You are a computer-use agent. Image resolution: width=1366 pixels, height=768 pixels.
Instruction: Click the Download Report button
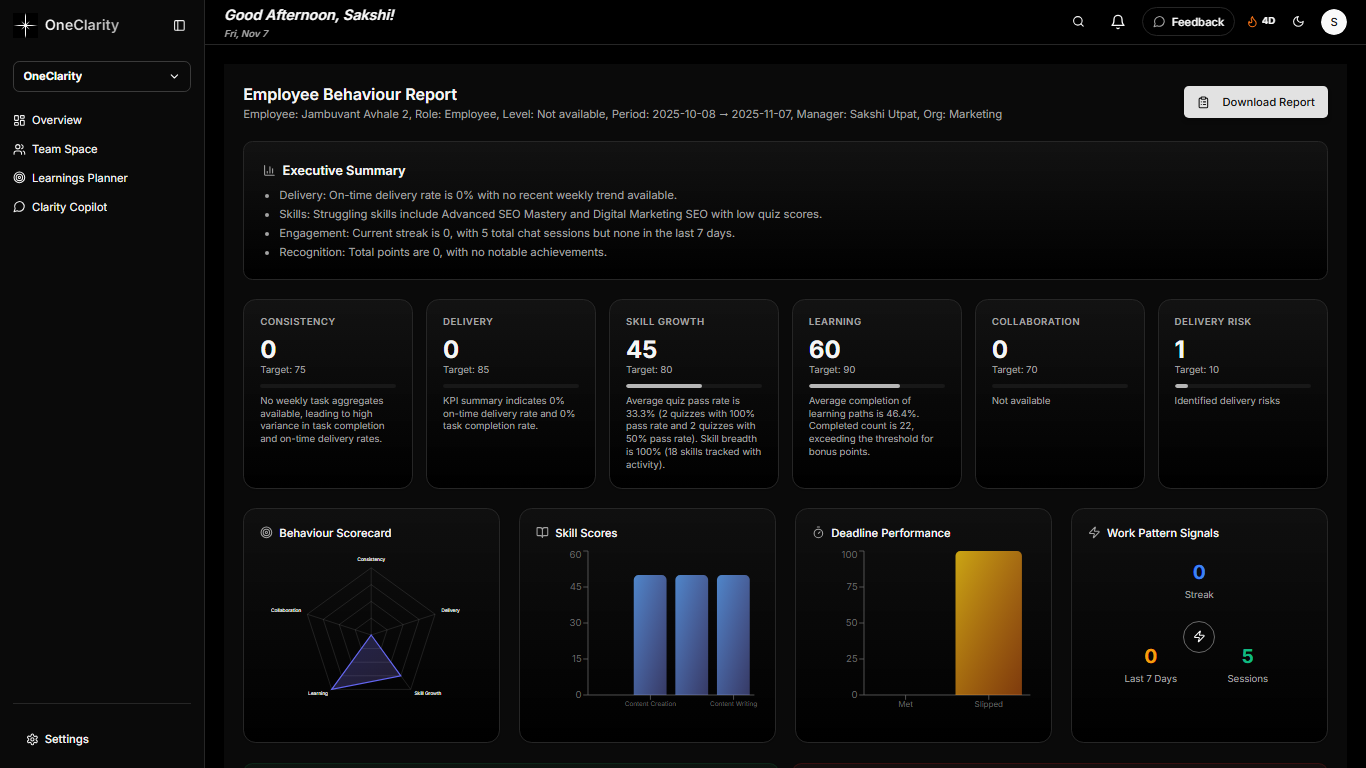coord(1256,102)
